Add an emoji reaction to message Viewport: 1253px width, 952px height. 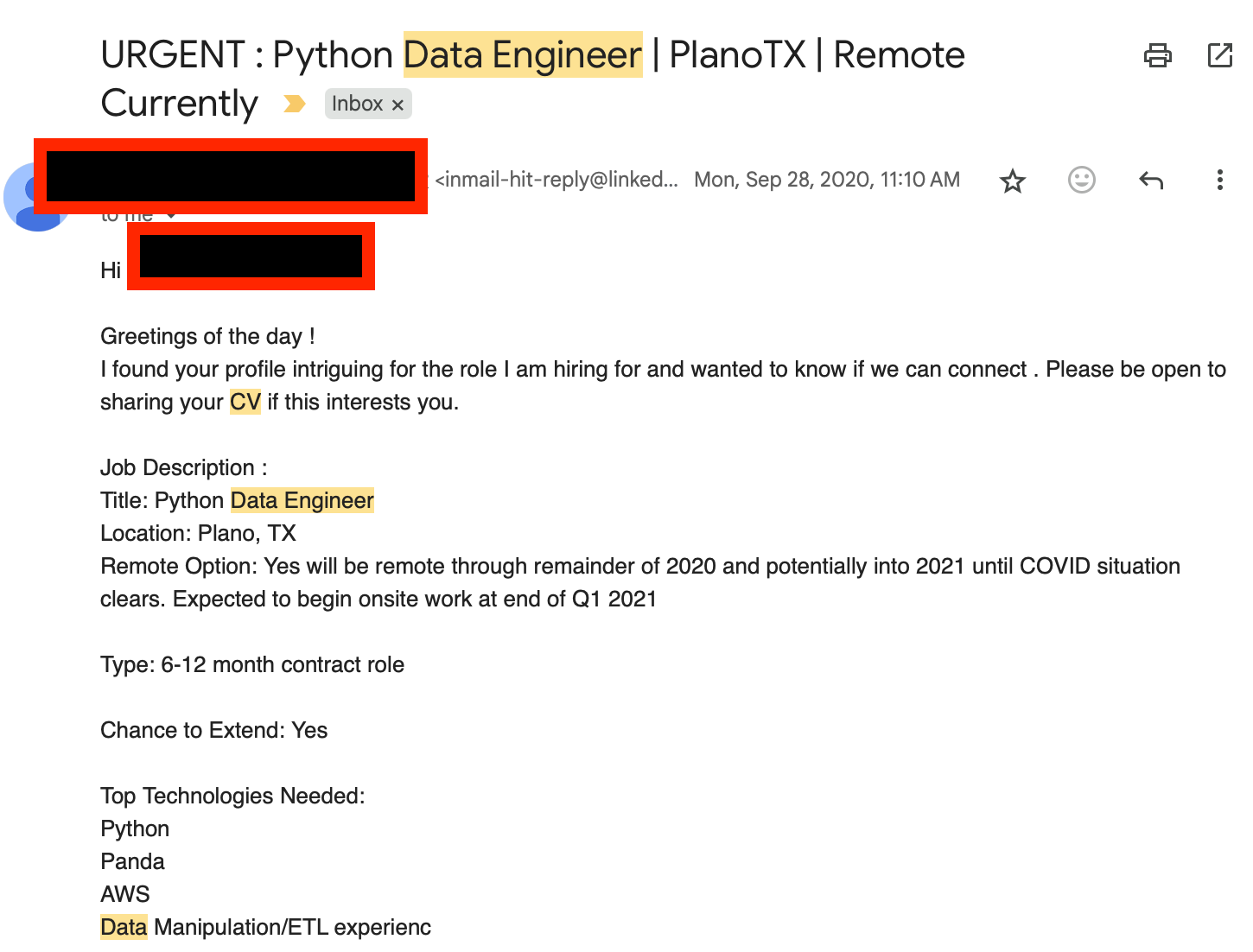coord(1081,180)
